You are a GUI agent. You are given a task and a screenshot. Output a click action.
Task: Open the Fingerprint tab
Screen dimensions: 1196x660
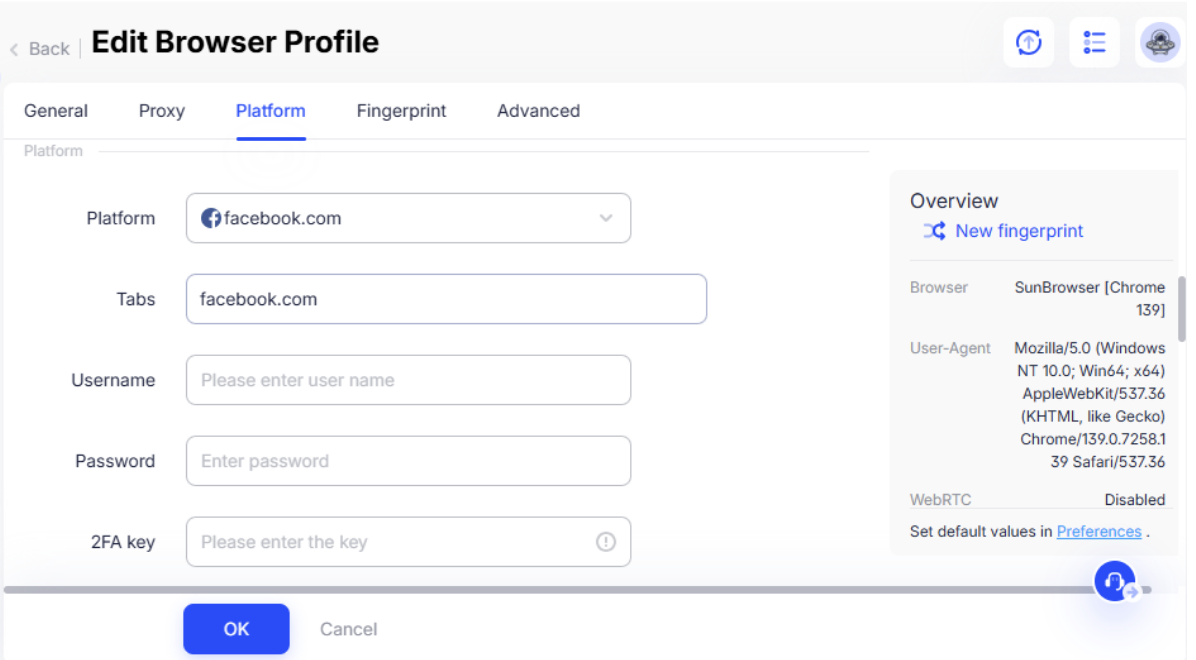tap(401, 111)
